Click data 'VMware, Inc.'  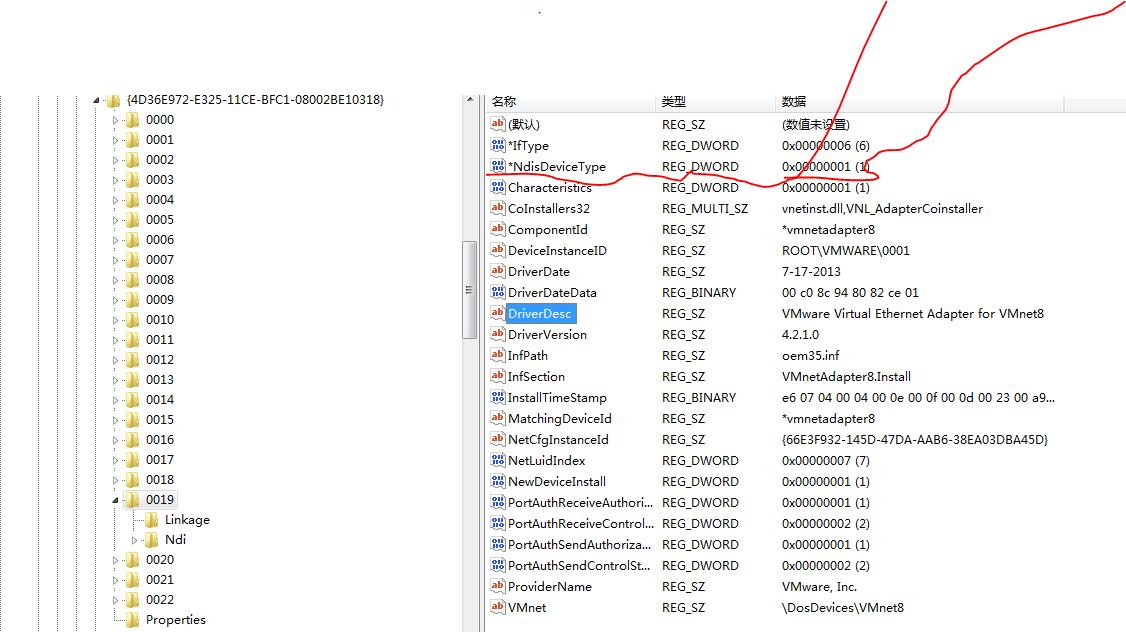(x=819, y=586)
